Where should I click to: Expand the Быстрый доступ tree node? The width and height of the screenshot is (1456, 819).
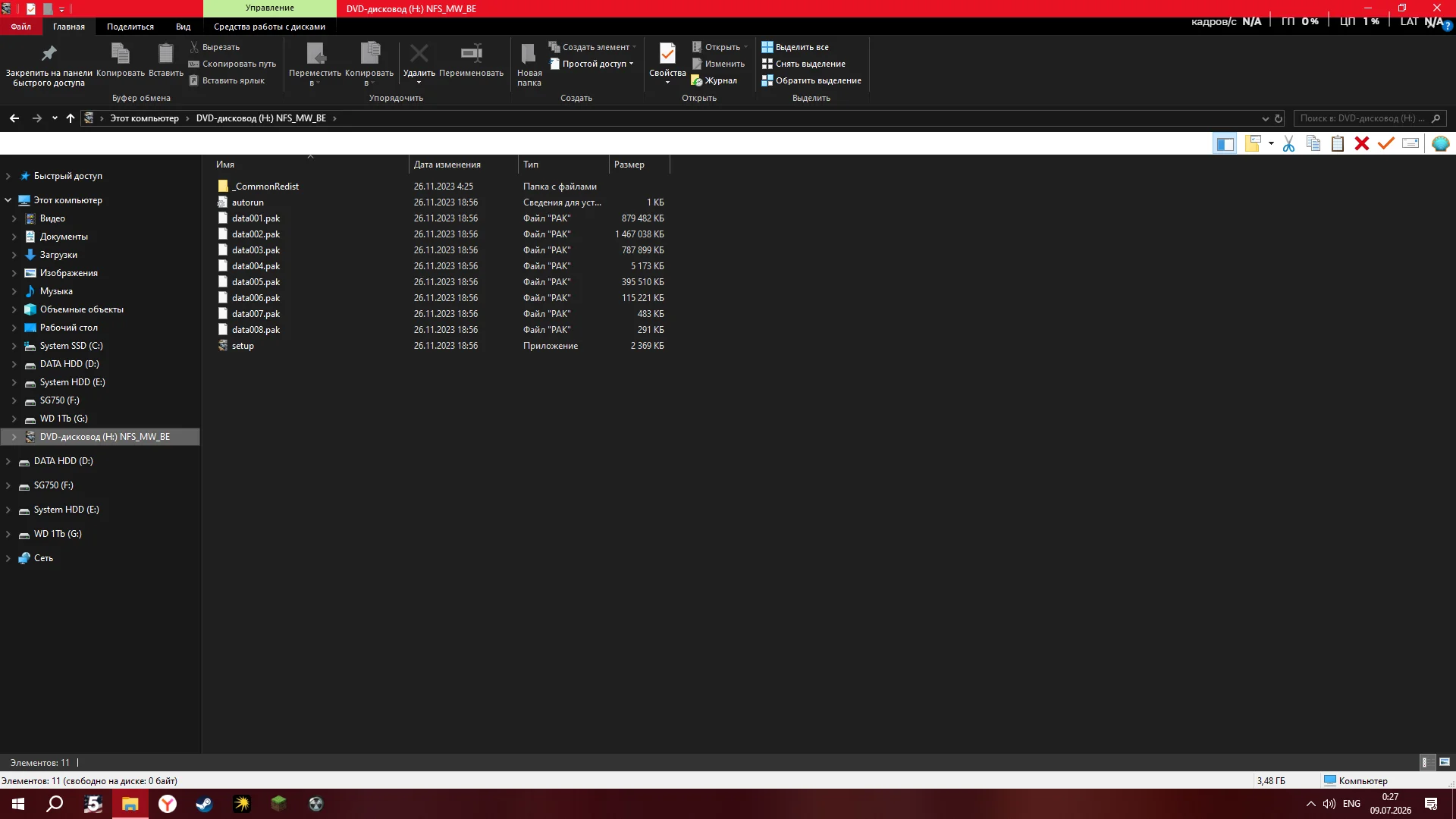click(x=8, y=176)
